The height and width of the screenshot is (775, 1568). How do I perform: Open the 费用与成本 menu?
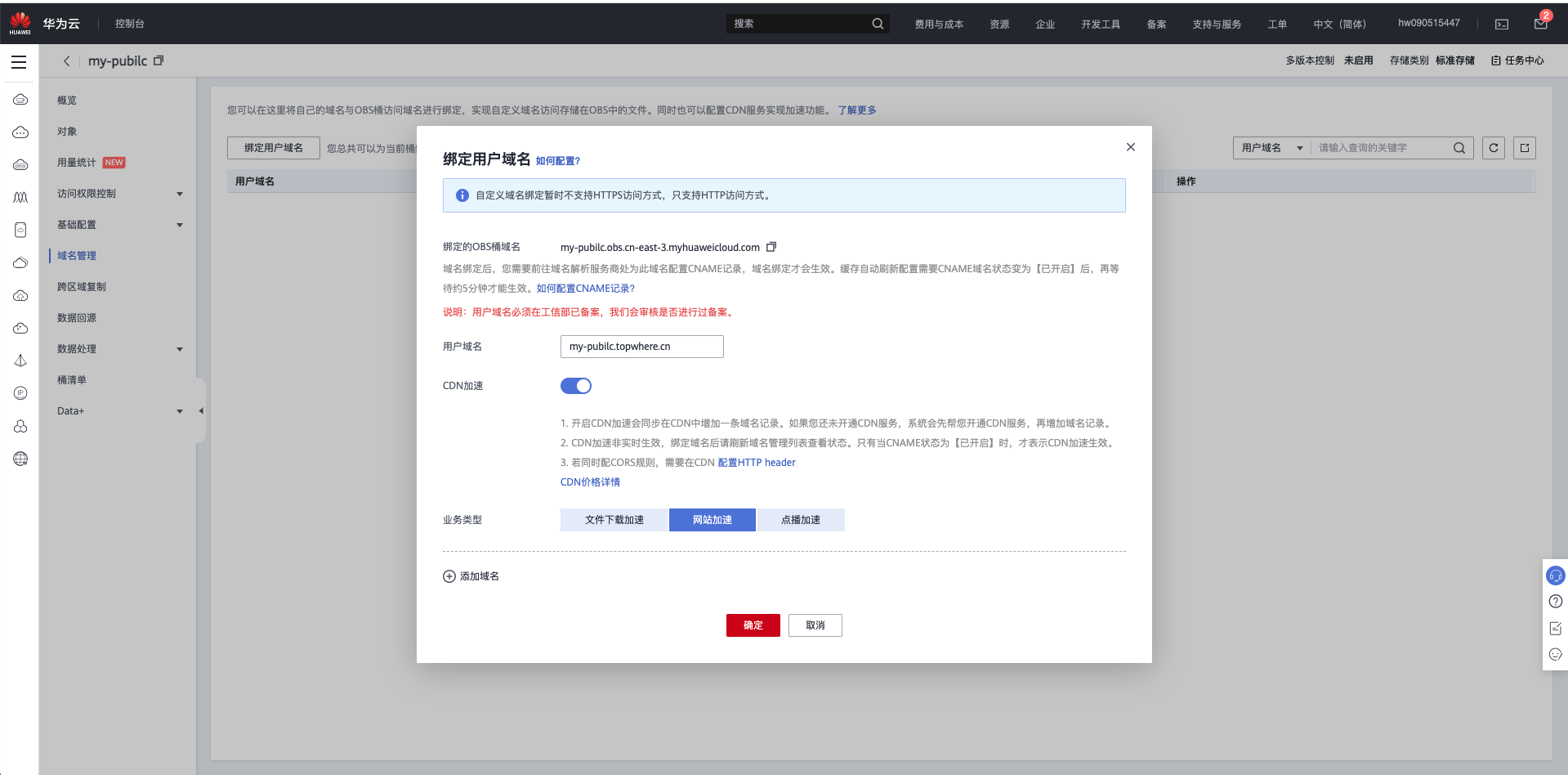(x=938, y=23)
